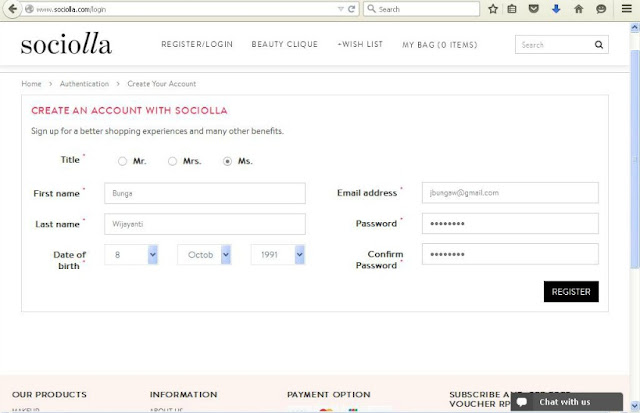The width and height of the screenshot is (640, 413).
Task: Open BEAUTY CLIQUE menu item
Action: [x=284, y=44]
